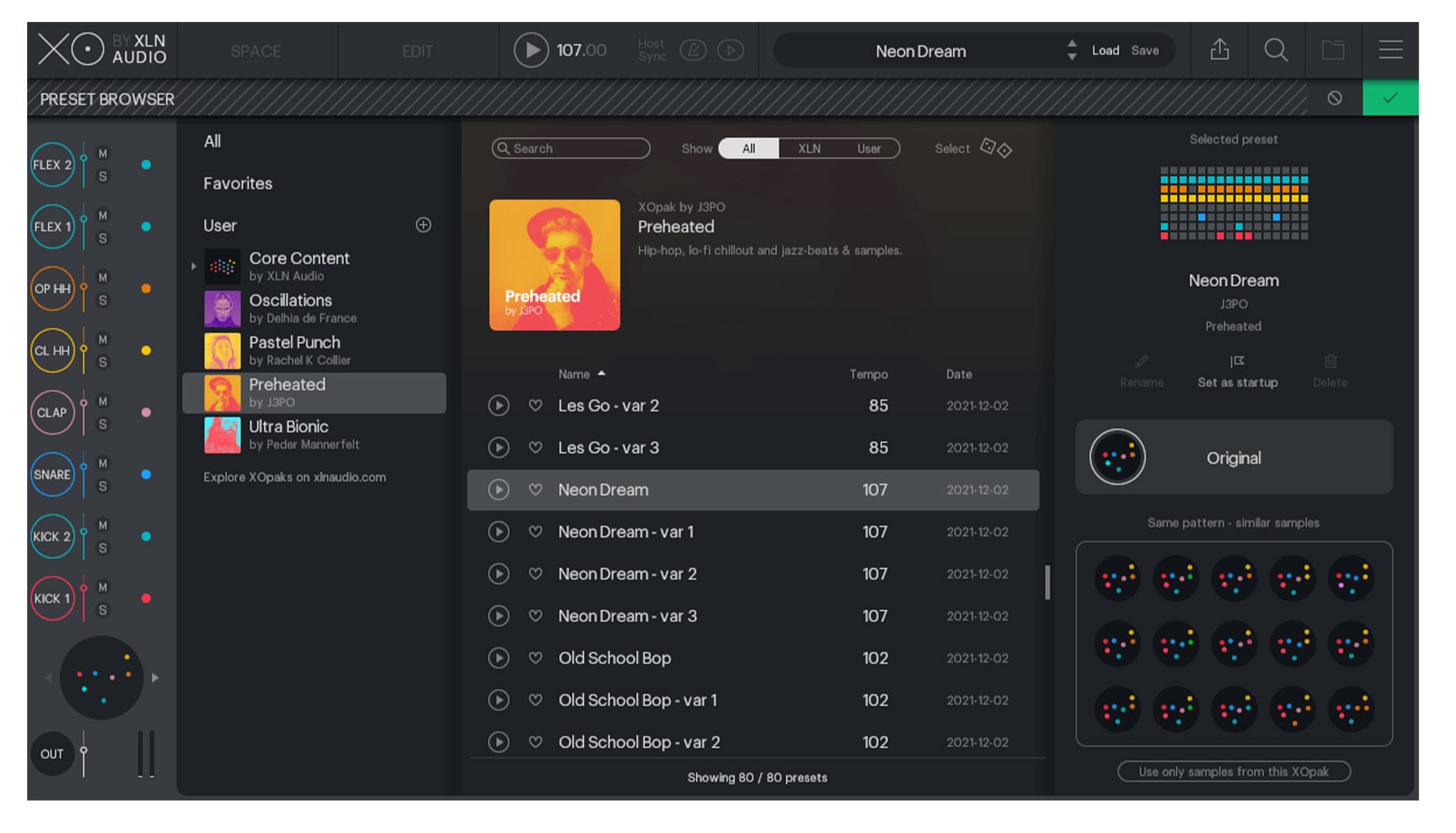Viewport: 1456px width, 833px height.
Task: Click the green checkmark confirm button
Action: click(x=1389, y=98)
